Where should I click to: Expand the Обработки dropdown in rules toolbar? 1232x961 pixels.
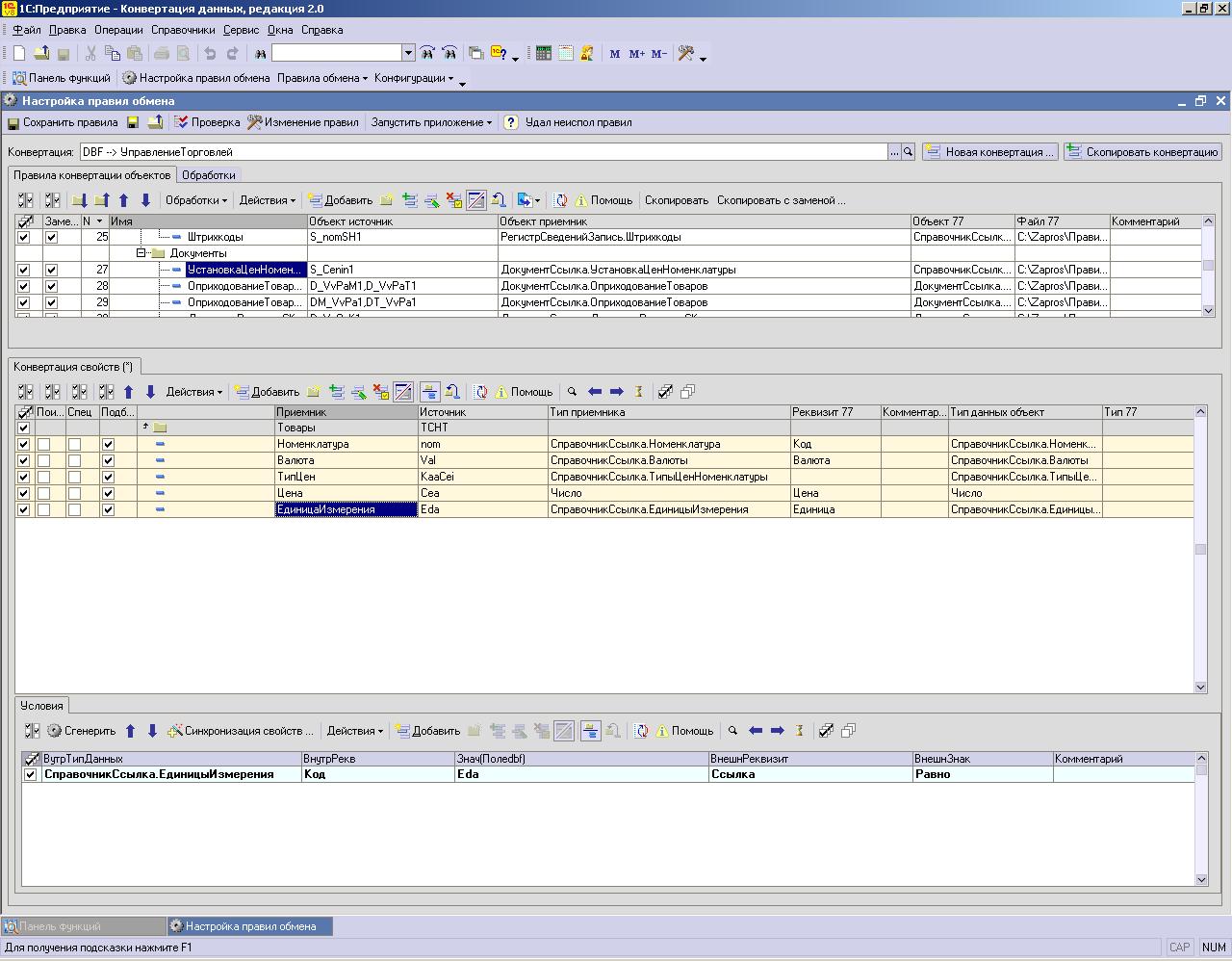(x=196, y=200)
